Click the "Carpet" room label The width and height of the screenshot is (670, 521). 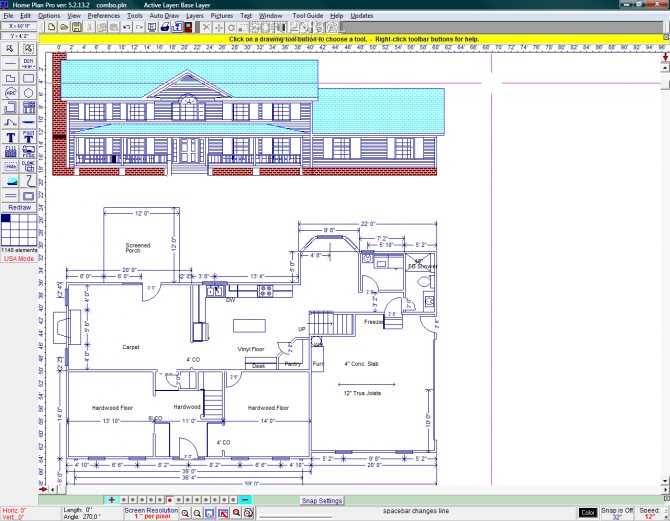131,347
